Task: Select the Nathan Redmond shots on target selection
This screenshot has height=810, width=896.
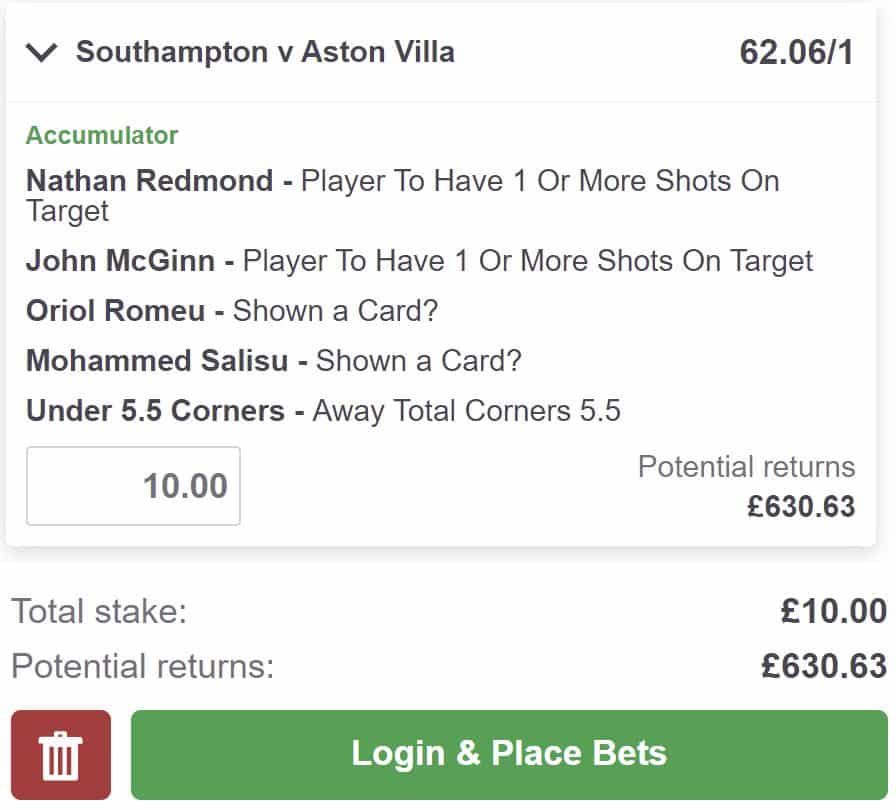Action: click(402, 195)
